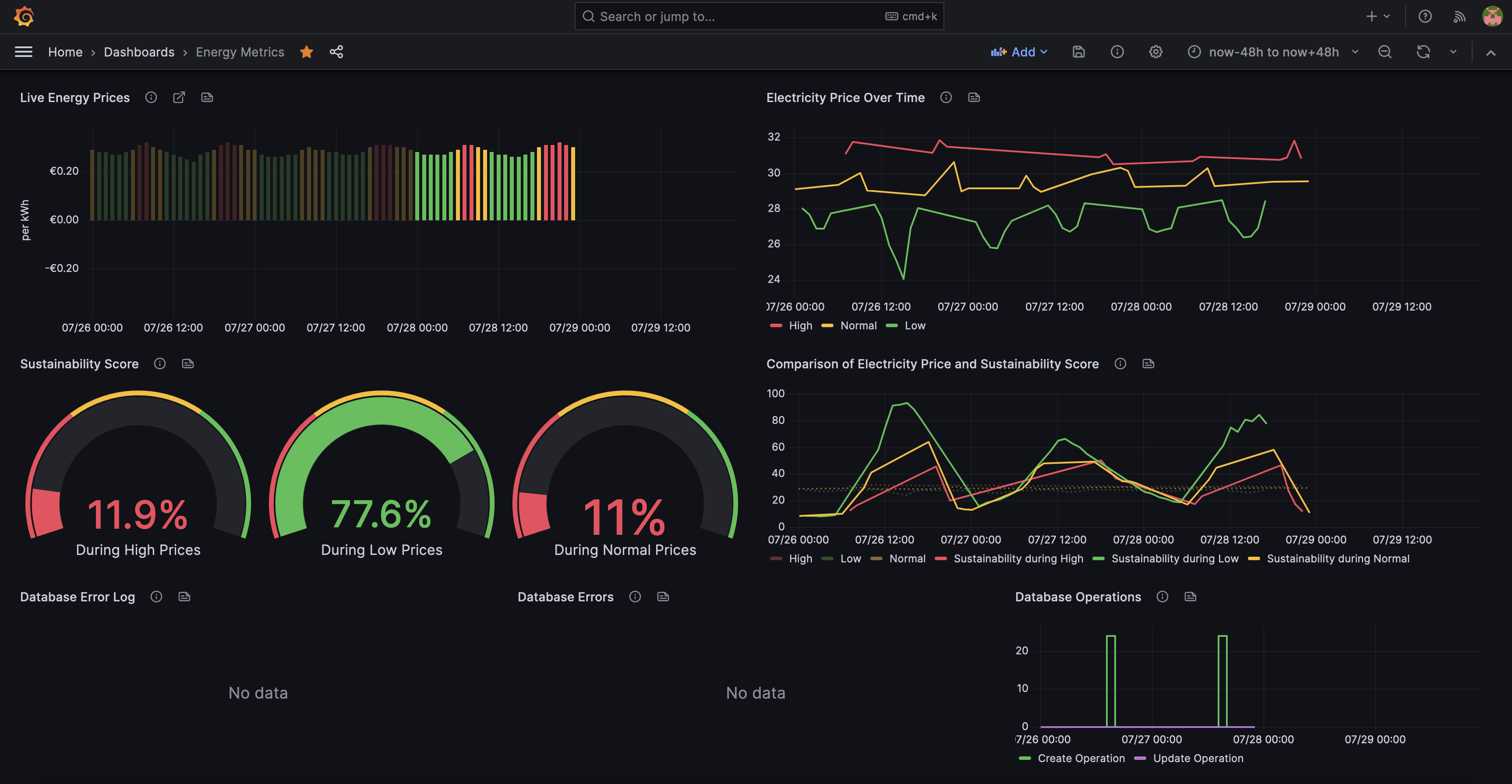Expand the refresh interval dropdown arrow
The image size is (1512, 784).
coord(1453,52)
